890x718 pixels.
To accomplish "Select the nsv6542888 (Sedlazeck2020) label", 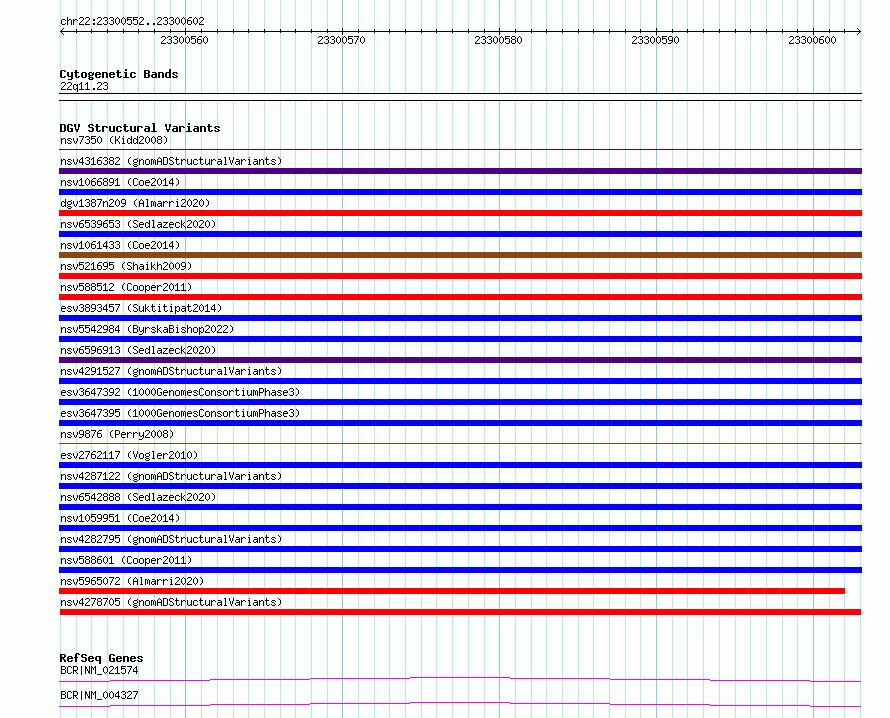I will tap(138, 497).
